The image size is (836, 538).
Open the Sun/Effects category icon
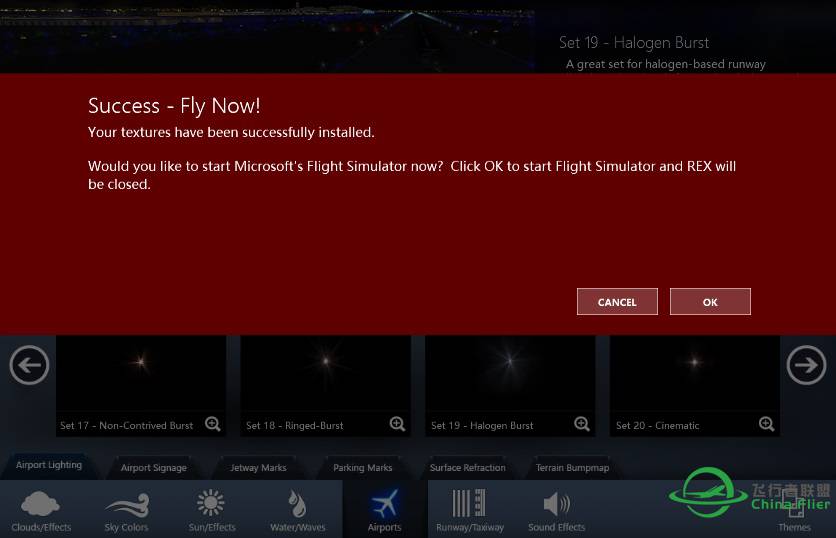click(x=211, y=503)
